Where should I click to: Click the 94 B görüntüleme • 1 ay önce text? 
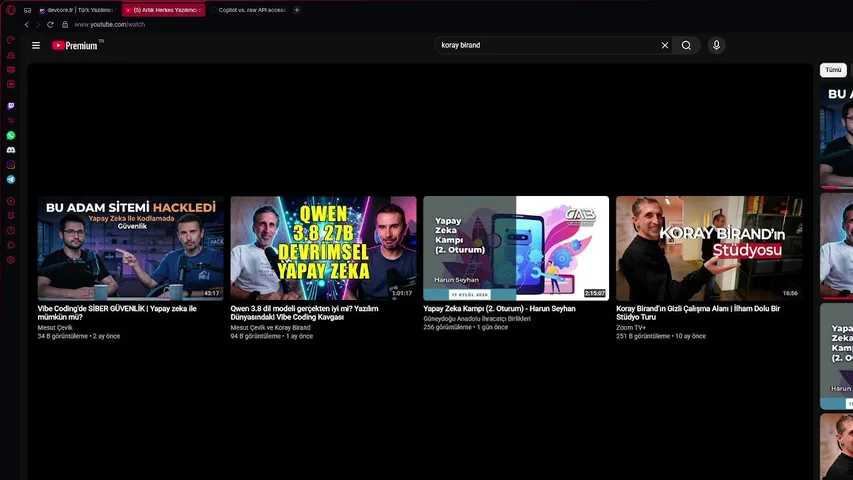(271, 336)
